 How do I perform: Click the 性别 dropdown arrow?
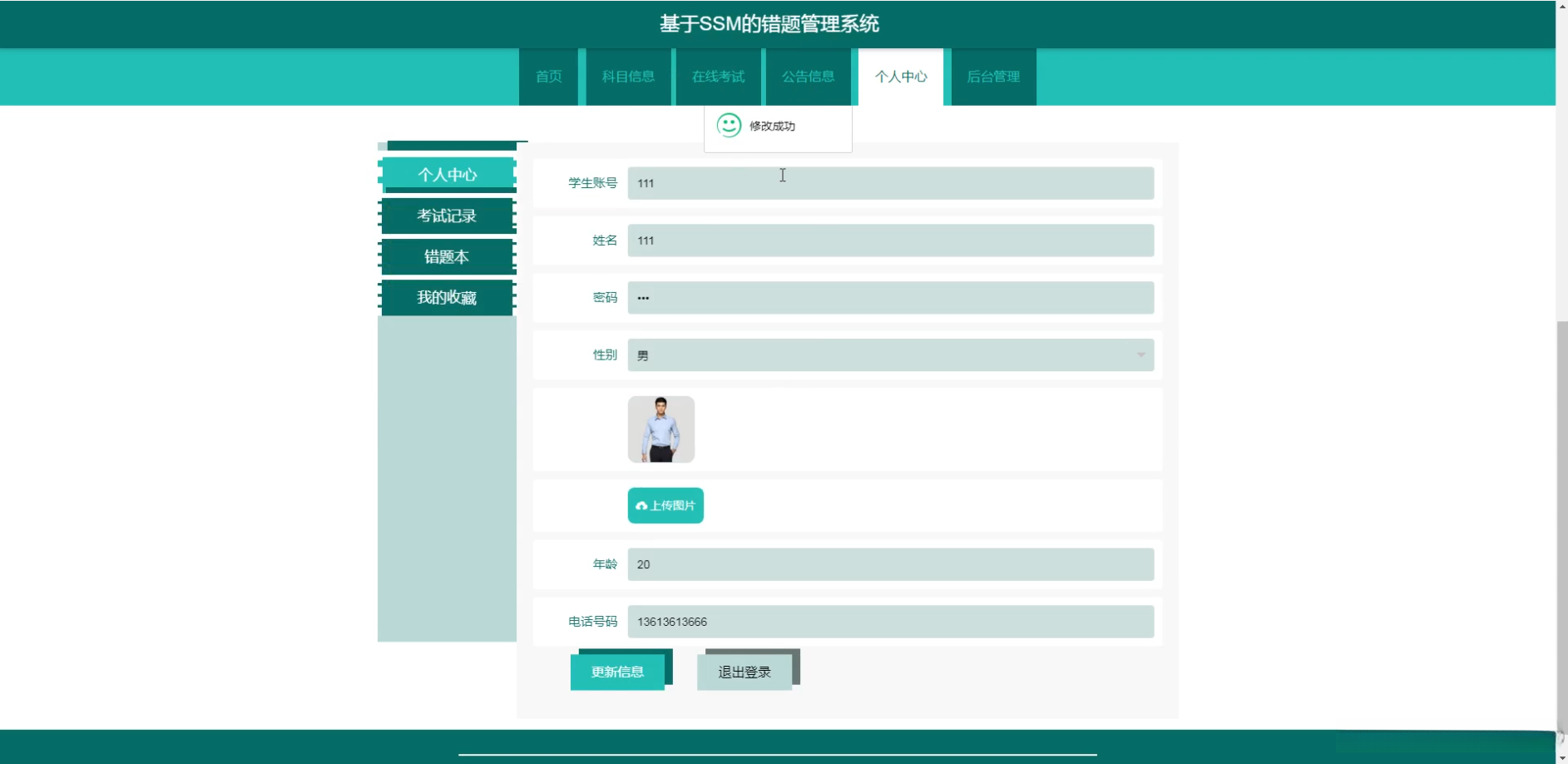click(1140, 355)
